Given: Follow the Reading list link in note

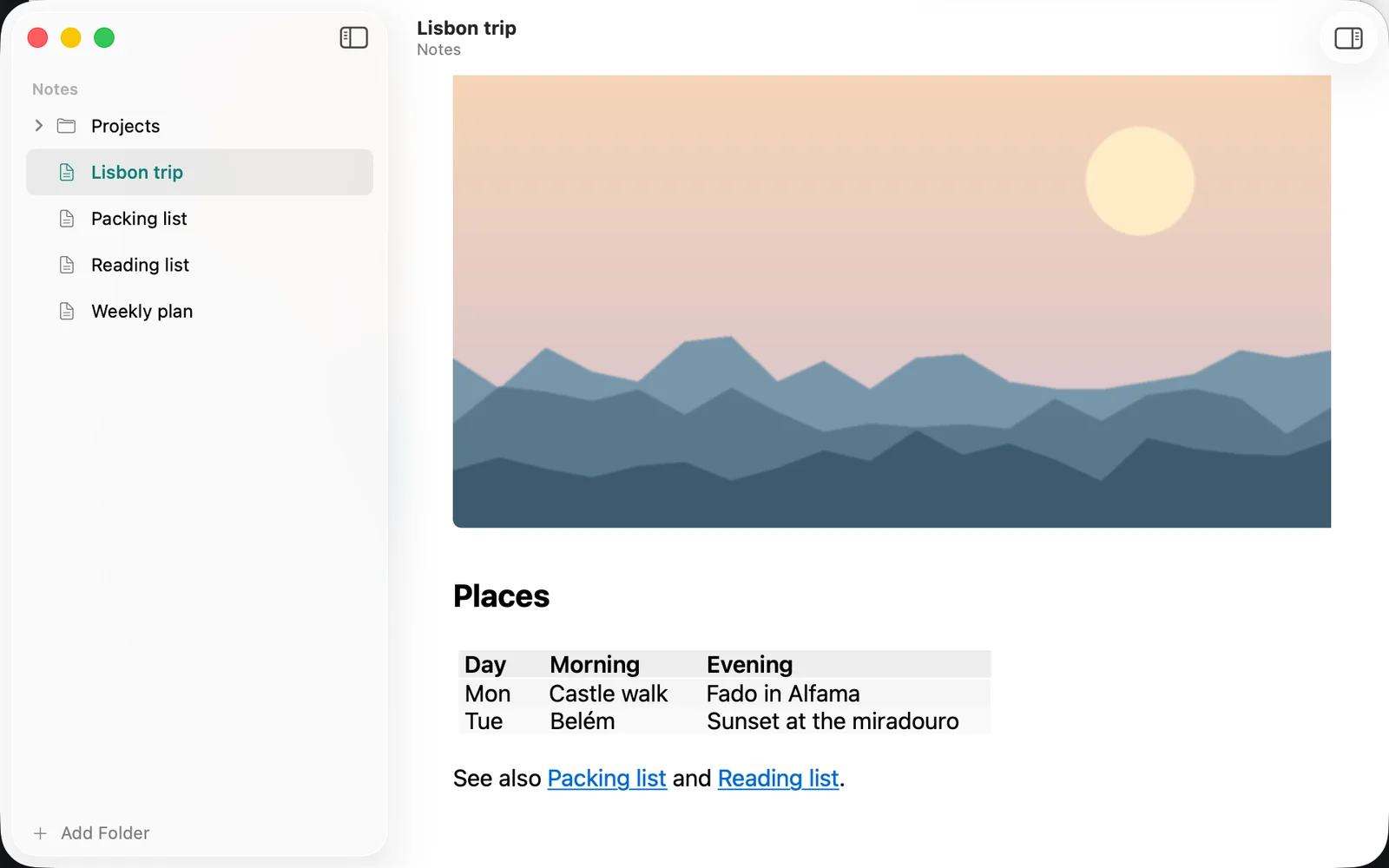Looking at the screenshot, I should click(x=779, y=779).
